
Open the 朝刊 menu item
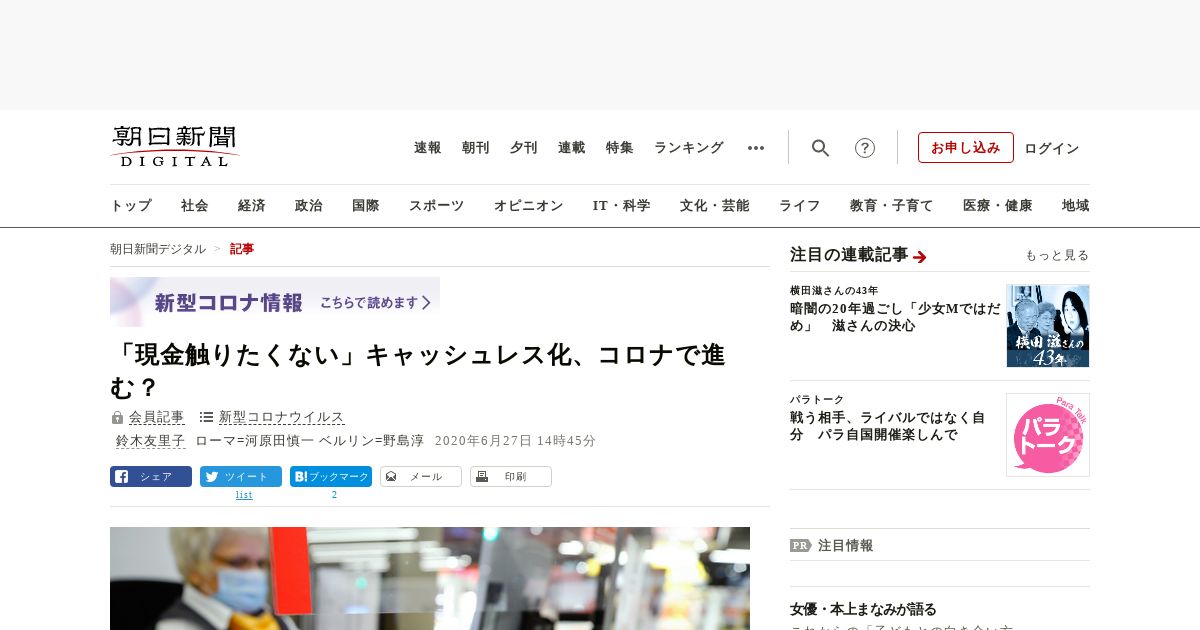(476, 148)
